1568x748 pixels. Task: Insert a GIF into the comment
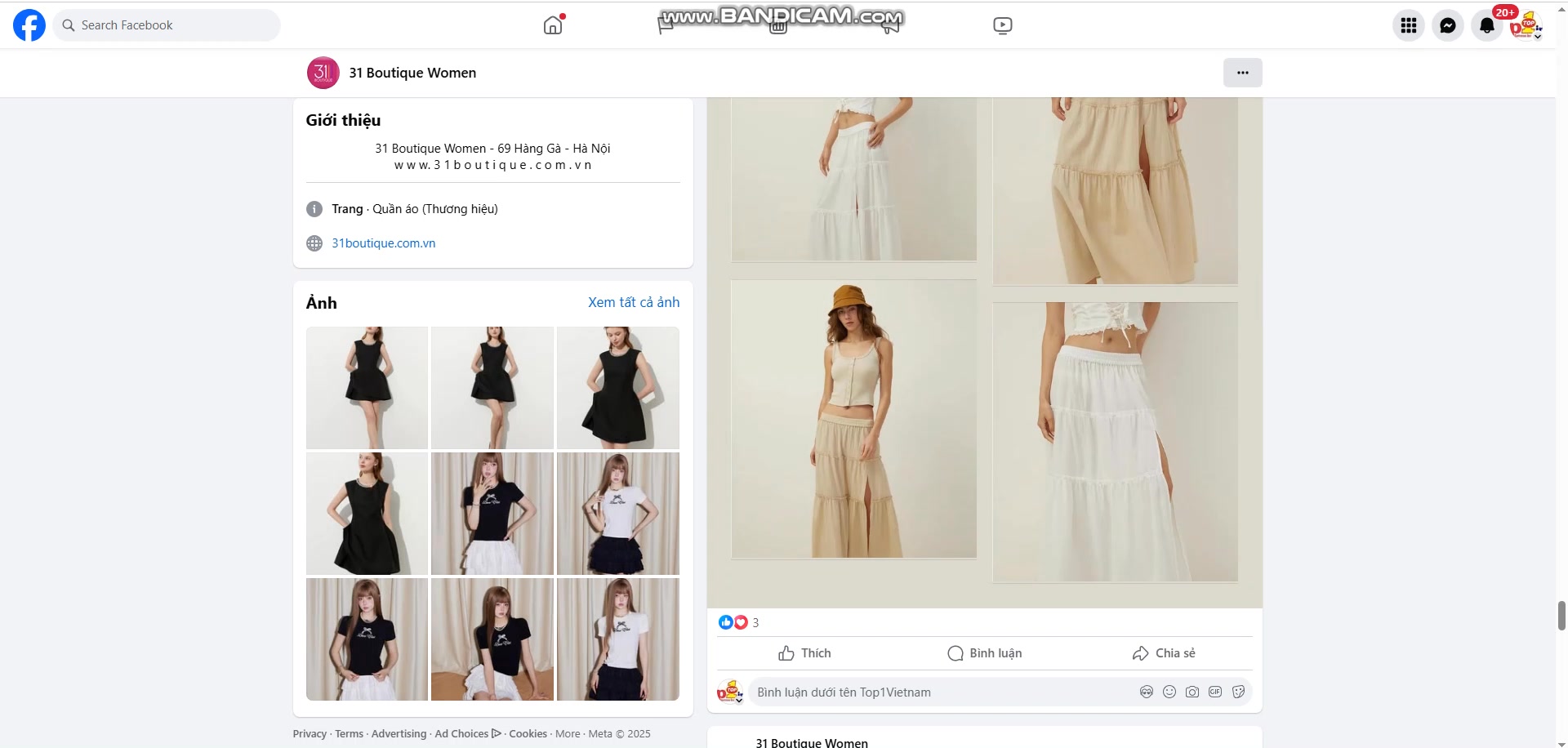tap(1215, 692)
